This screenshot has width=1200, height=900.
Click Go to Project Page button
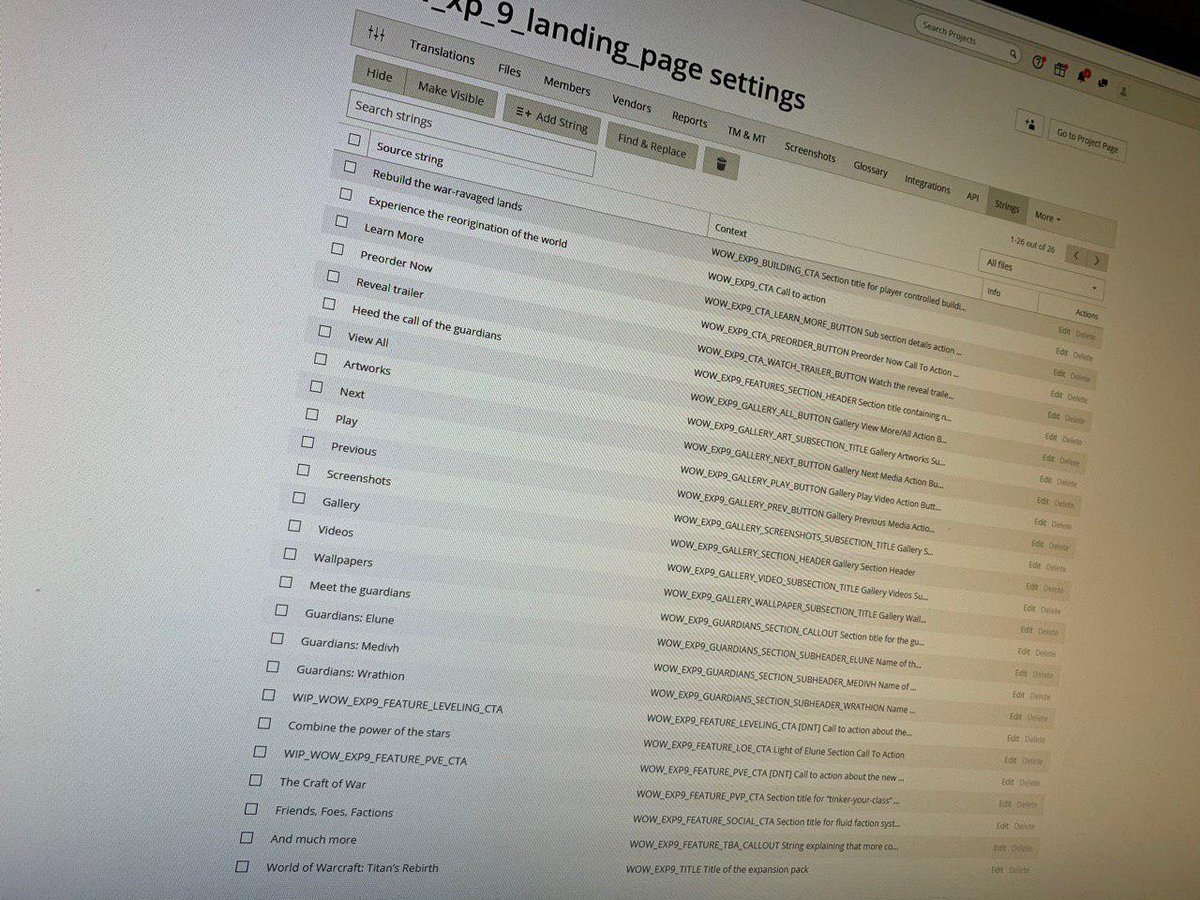point(1087,139)
